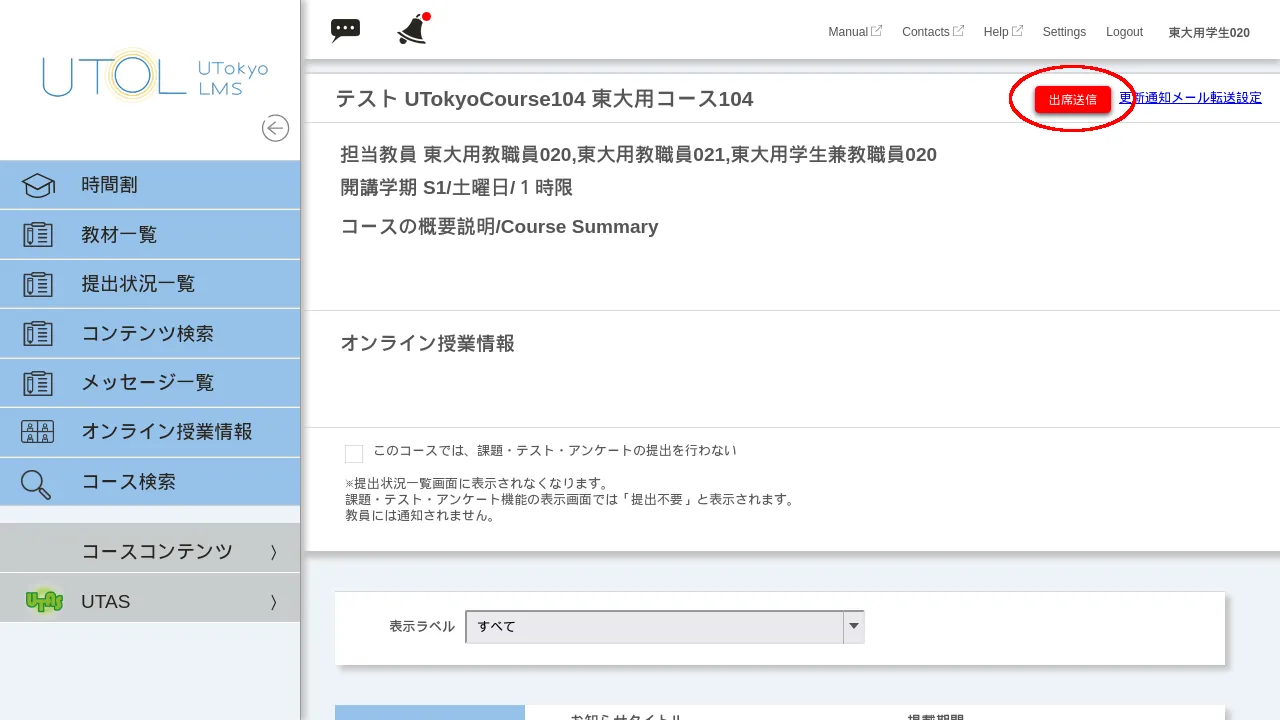Check the 提出を行わない checkbox

(x=353, y=453)
